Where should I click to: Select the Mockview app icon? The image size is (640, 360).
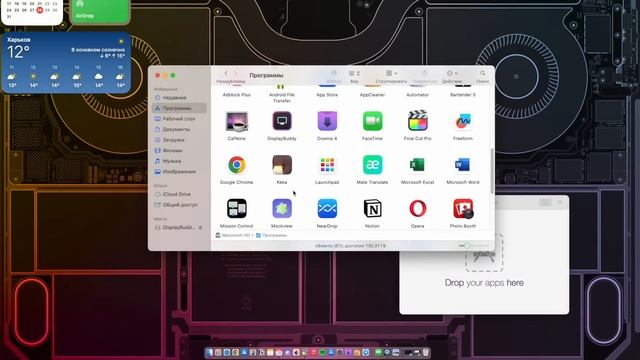click(282, 209)
